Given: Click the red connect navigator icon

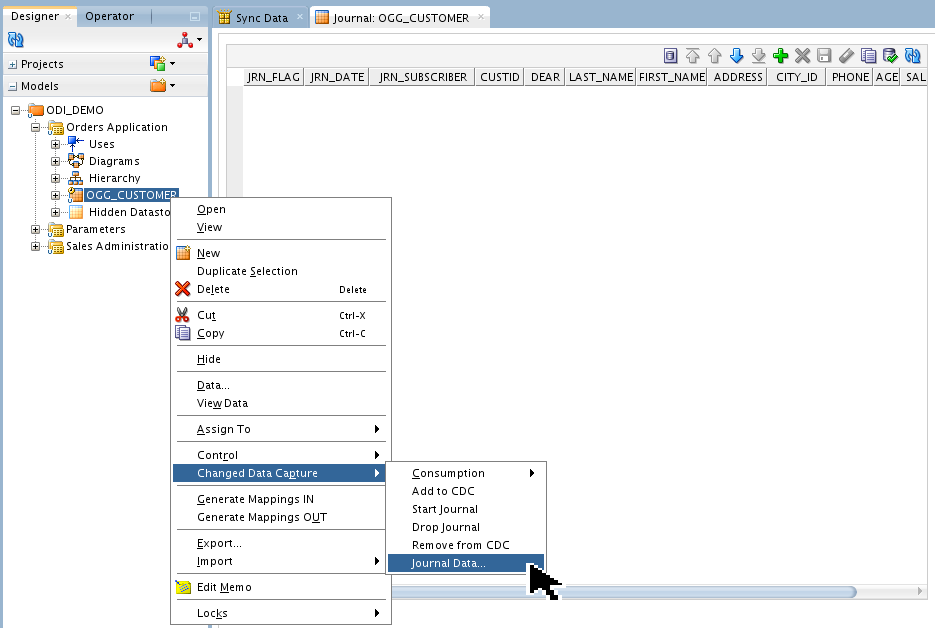Looking at the screenshot, I should pyautogui.click(x=185, y=40).
